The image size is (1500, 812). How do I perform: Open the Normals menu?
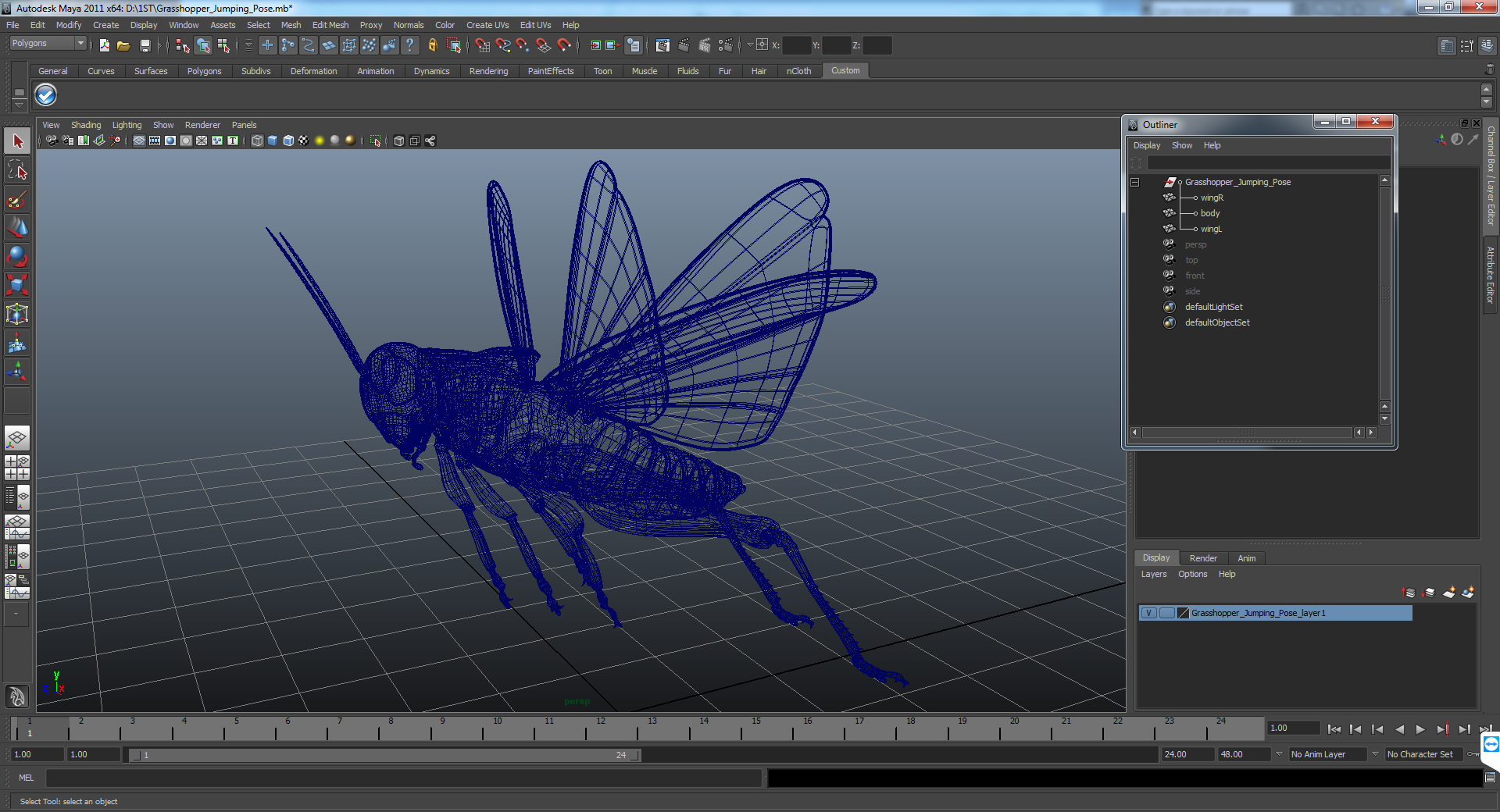click(x=409, y=25)
